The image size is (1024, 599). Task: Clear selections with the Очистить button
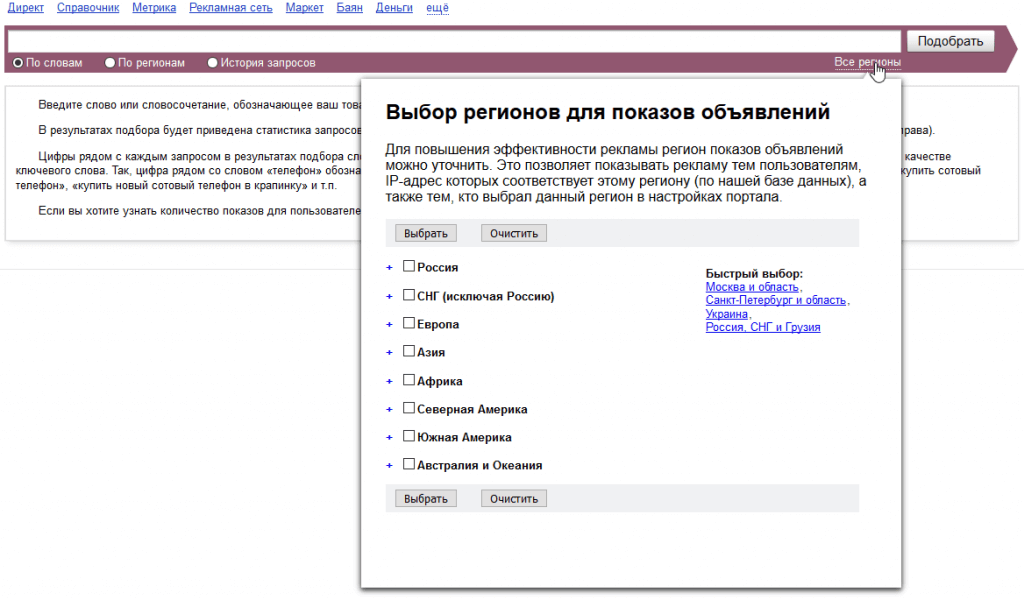pos(513,232)
